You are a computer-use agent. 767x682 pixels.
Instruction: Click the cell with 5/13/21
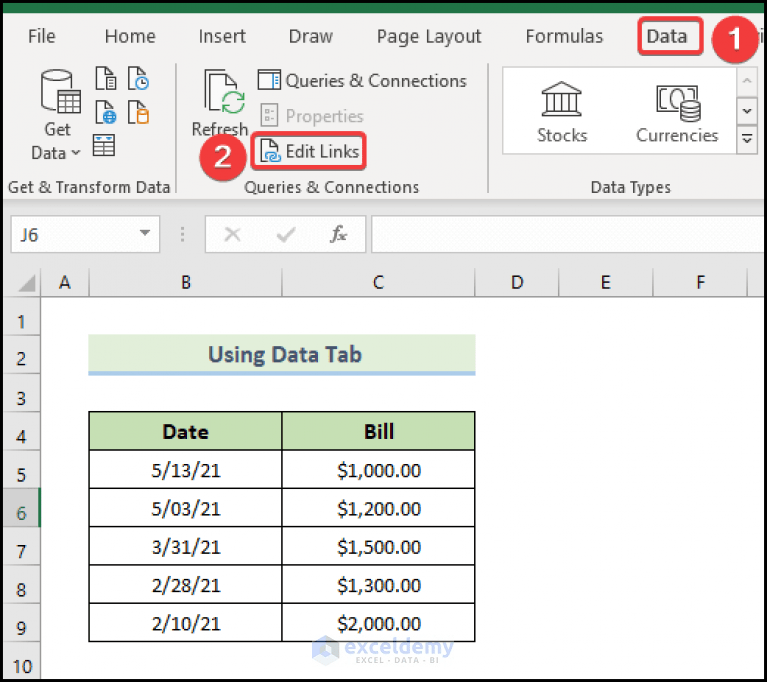(185, 470)
